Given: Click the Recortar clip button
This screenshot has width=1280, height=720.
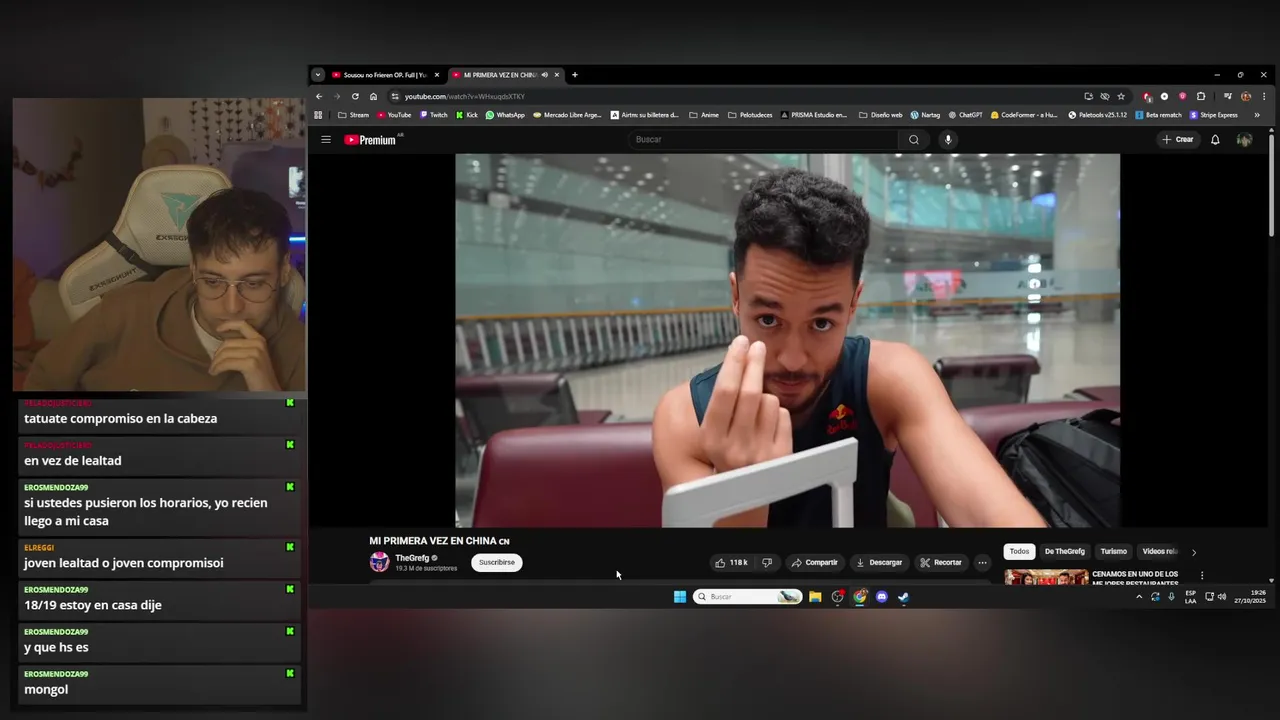Looking at the screenshot, I should (x=941, y=563).
